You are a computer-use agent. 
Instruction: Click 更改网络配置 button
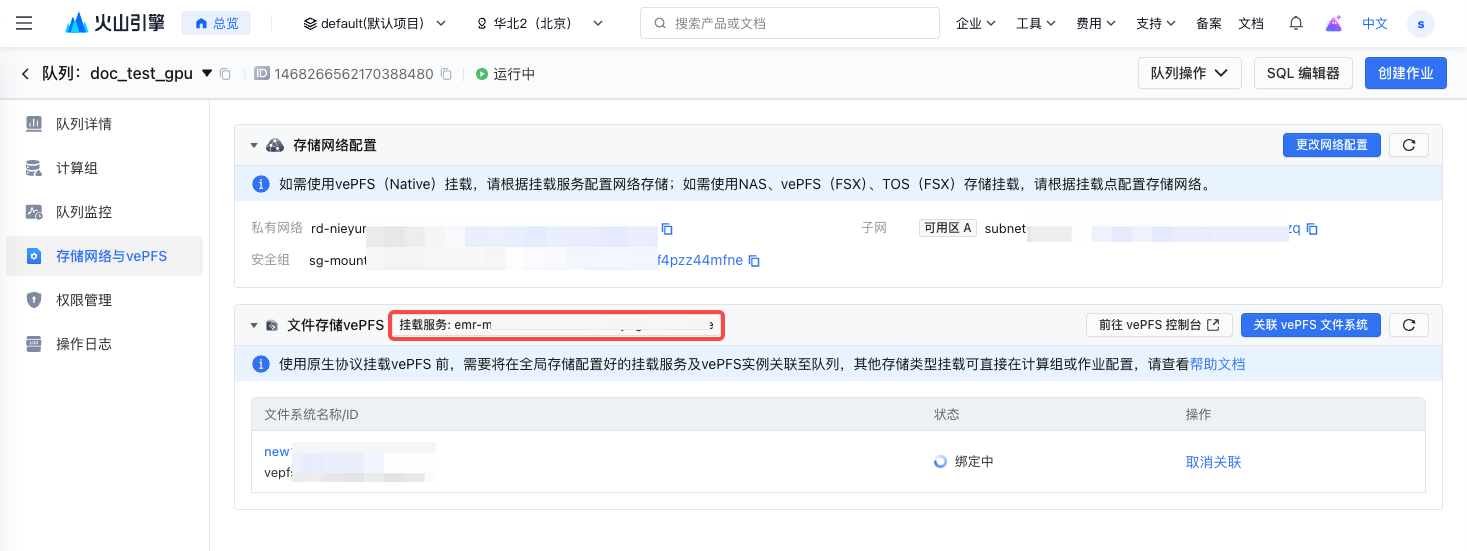tap(1332, 145)
